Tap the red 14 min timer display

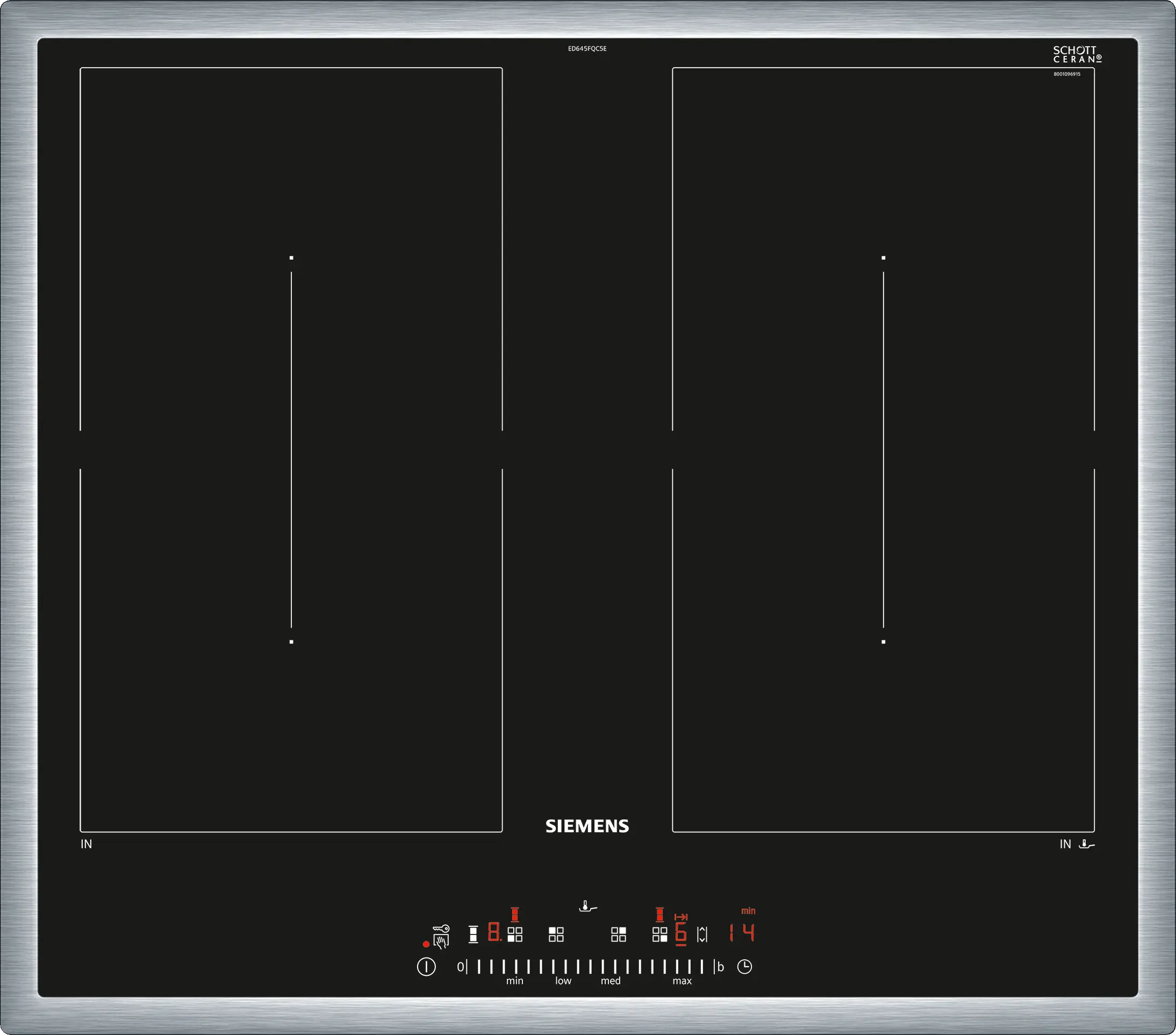coord(742,932)
